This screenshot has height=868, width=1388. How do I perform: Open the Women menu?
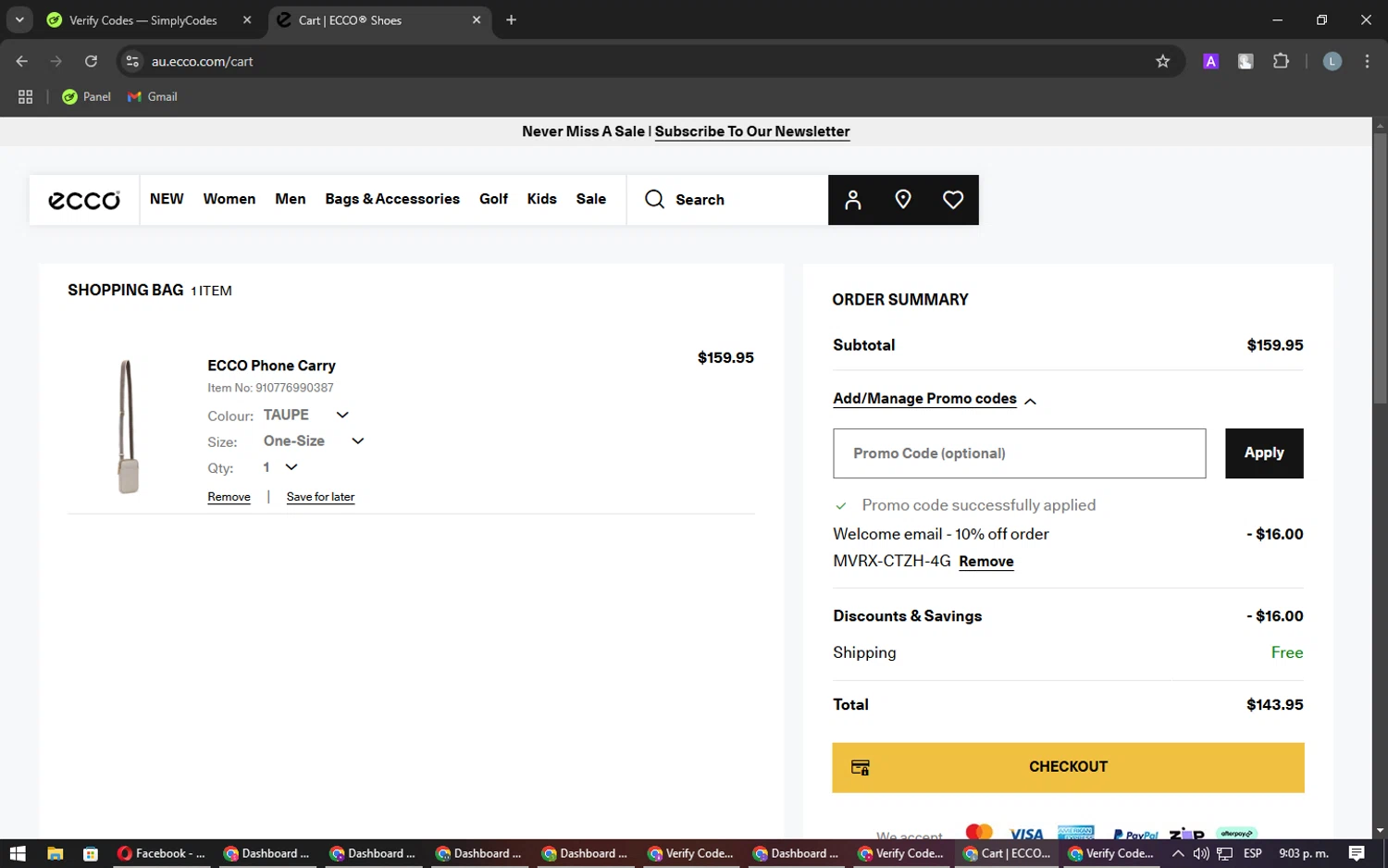[229, 199]
